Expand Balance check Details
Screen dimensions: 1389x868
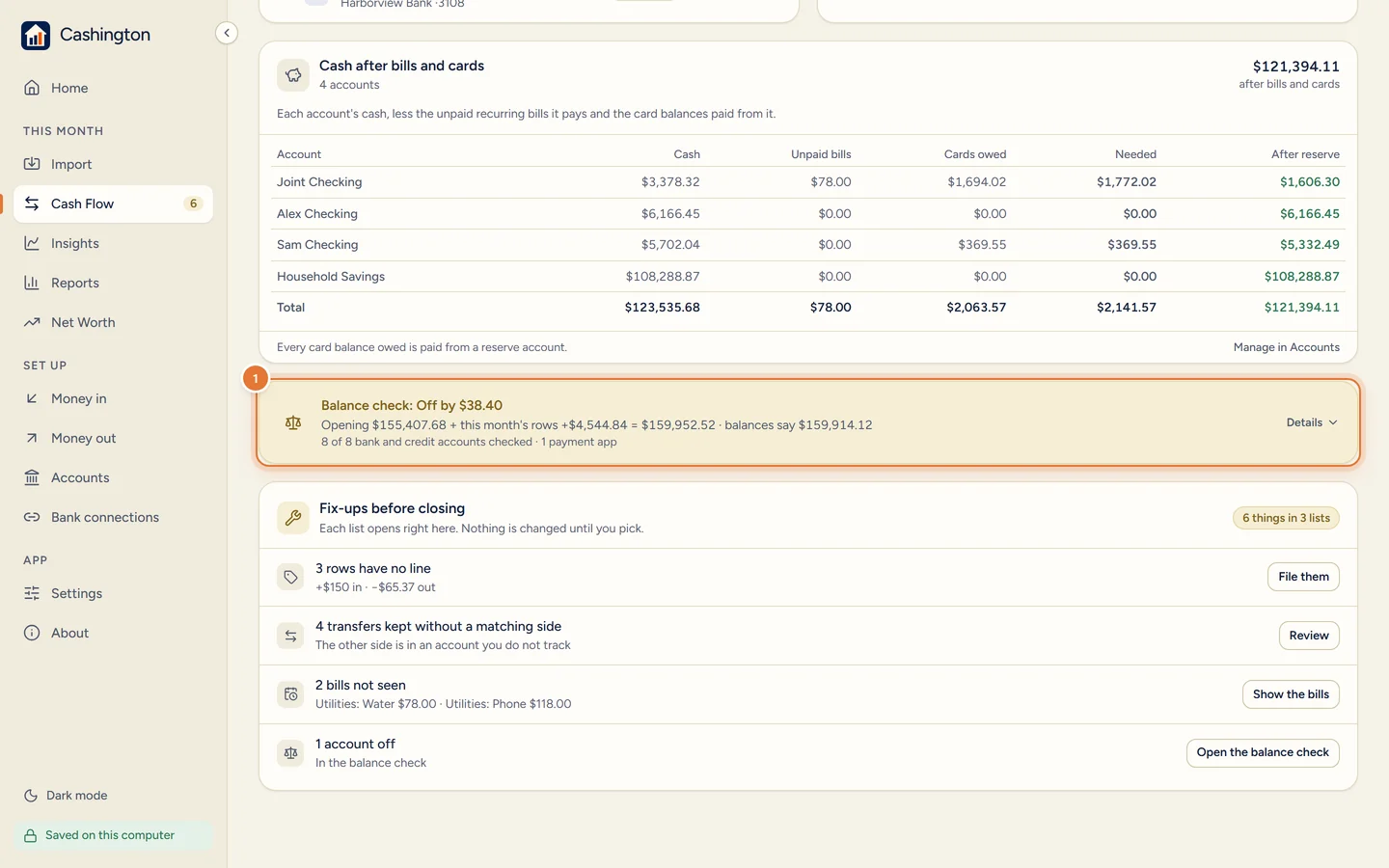(1312, 422)
